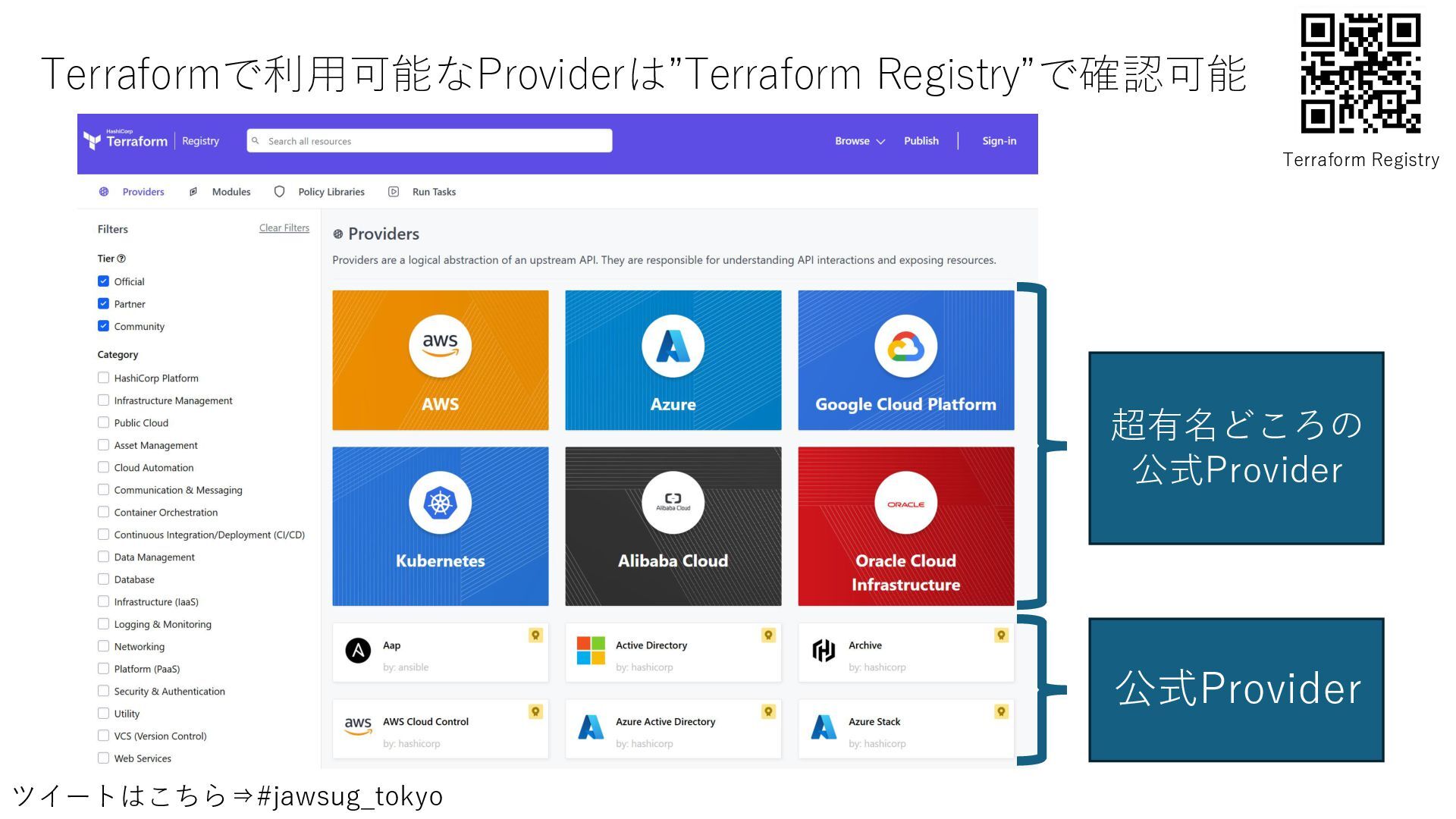The width and height of the screenshot is (1456, 819).
Task: Open the AWS provider card
Action: (441, 360)
